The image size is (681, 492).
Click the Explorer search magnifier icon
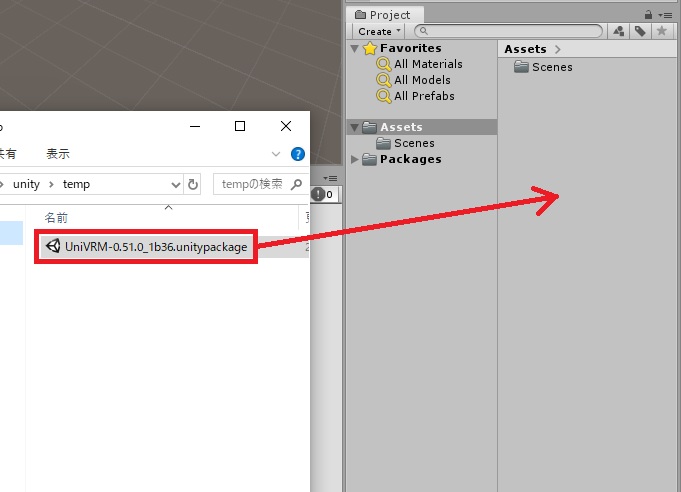click(297, 184)
